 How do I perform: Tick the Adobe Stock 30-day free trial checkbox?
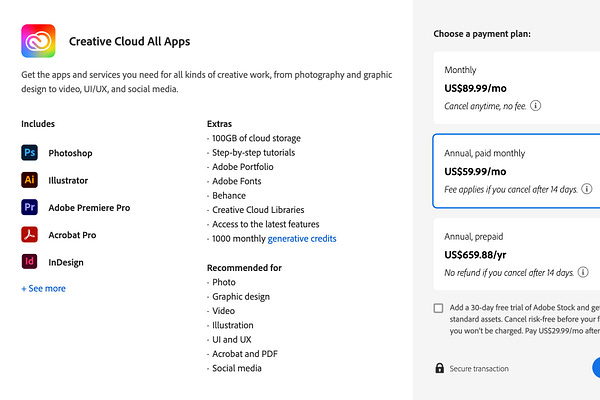pyautogui.click(x=439, y=308)
